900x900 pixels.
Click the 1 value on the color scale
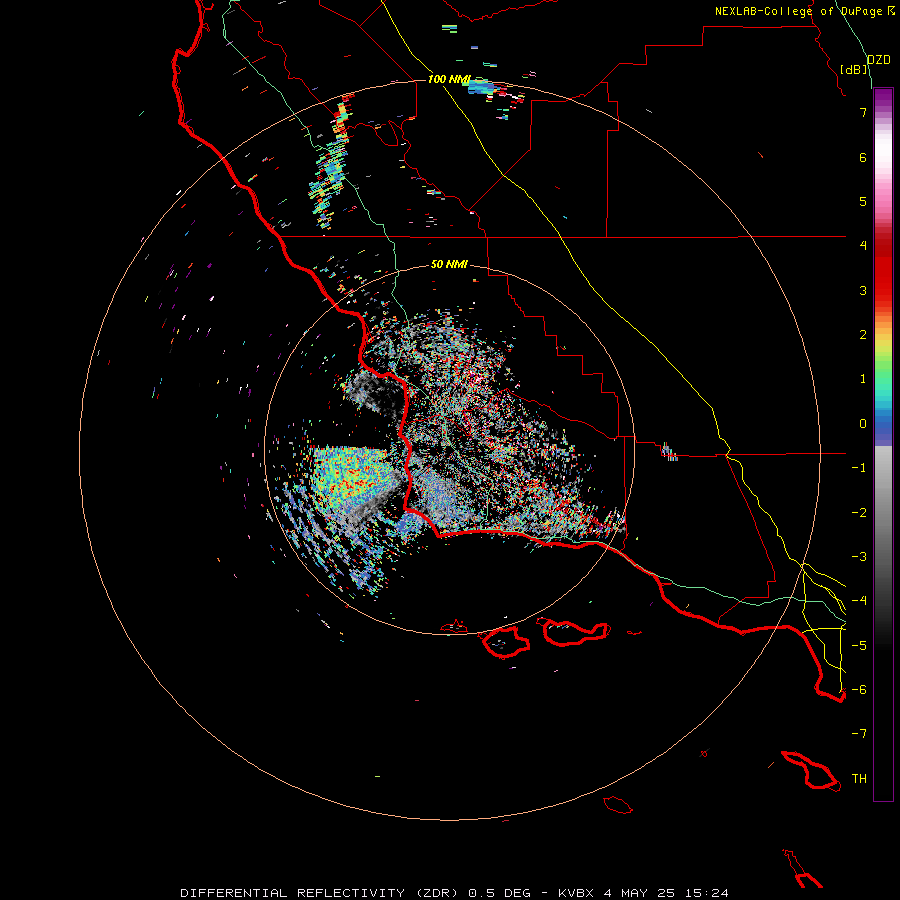[863, 379]
